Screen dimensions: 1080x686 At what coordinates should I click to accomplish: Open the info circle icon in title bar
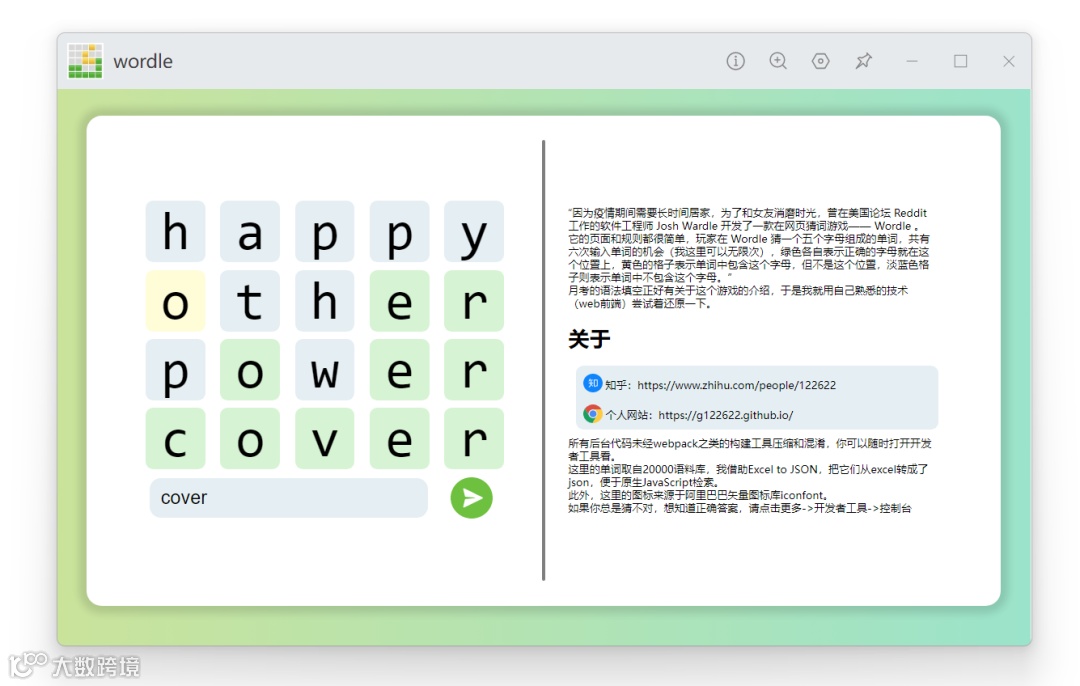click(736, 61)
